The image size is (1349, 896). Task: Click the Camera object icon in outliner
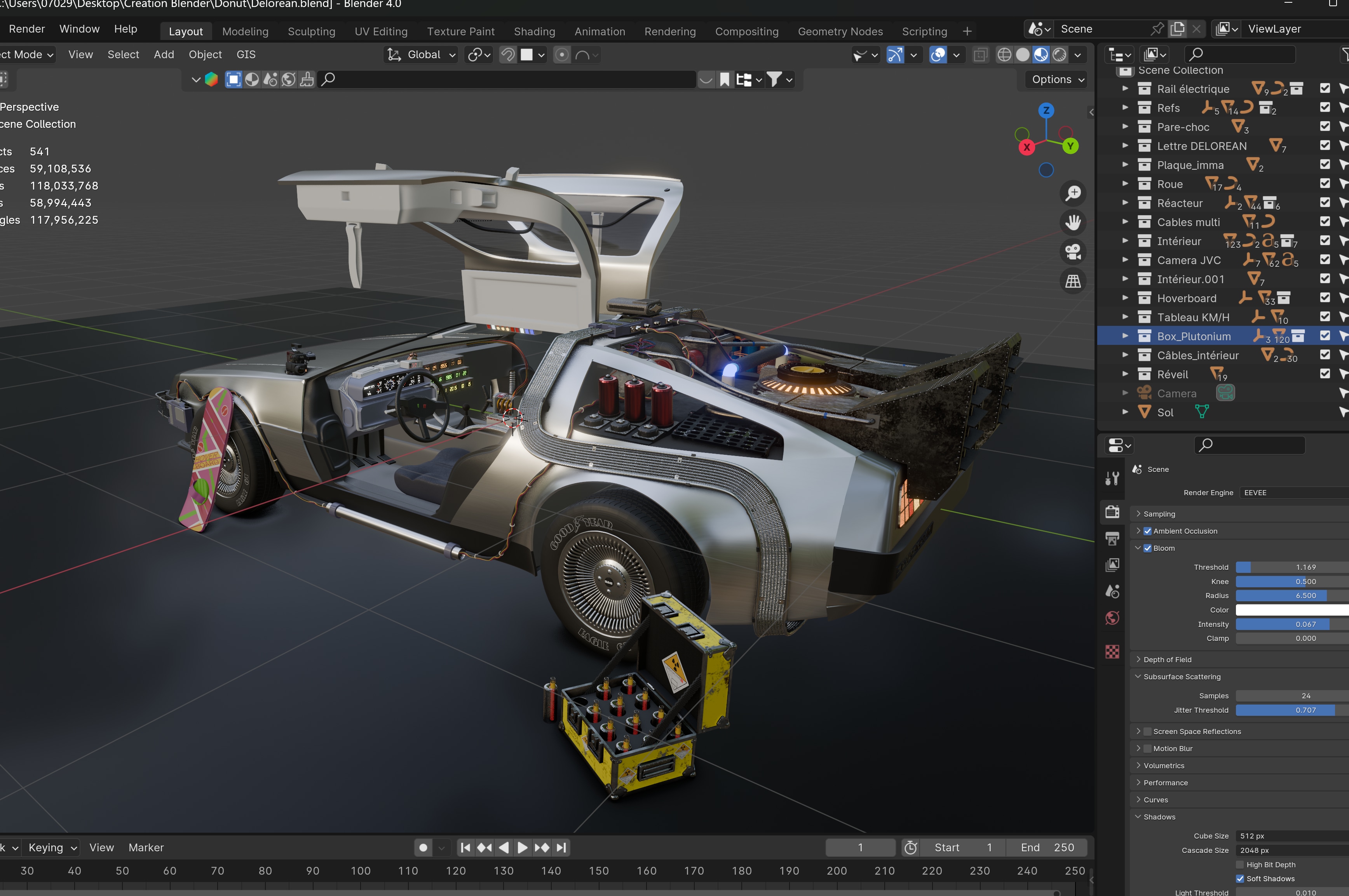point(1144,393)
